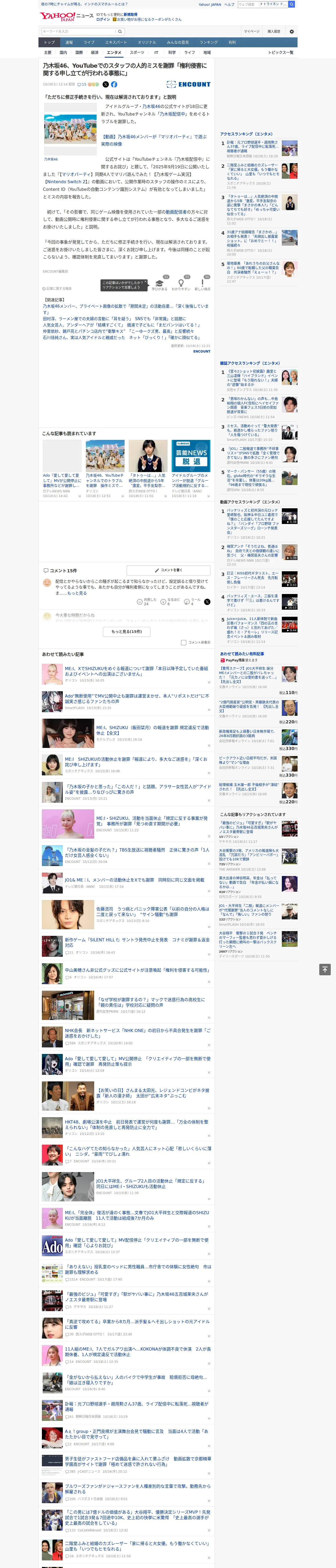Open the 乃木坂46 group photo thumbnail

[x=70, y=129]
